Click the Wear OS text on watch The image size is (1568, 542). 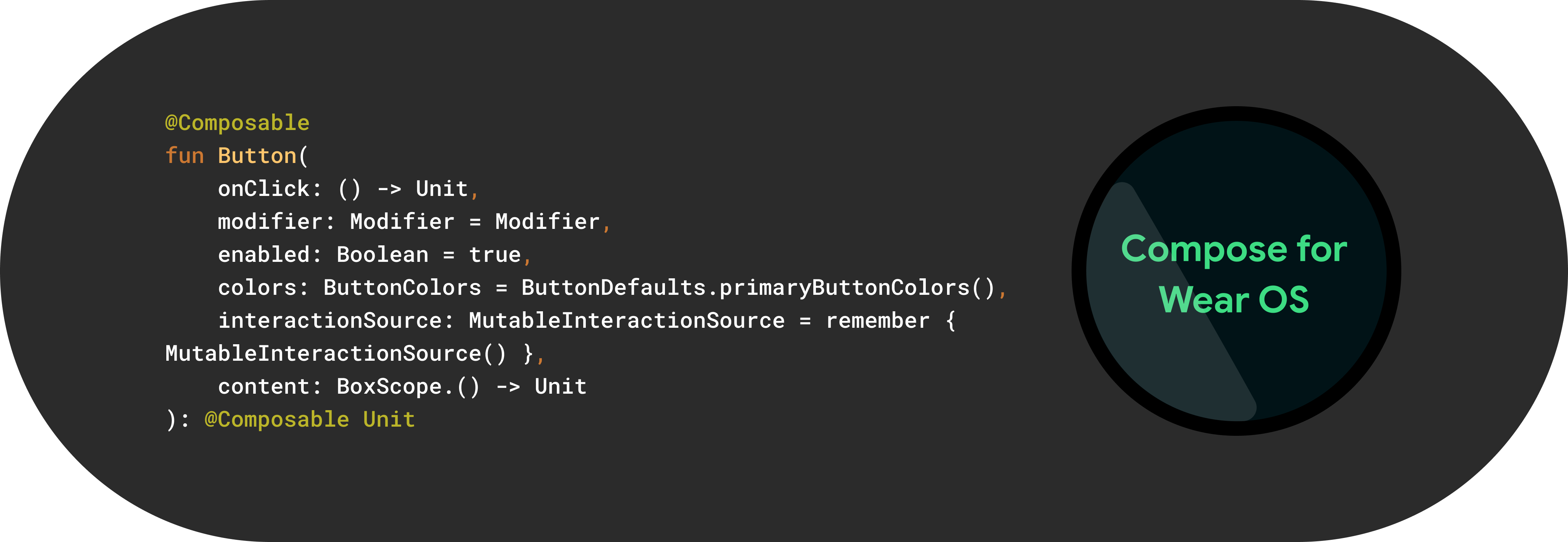1234,299
